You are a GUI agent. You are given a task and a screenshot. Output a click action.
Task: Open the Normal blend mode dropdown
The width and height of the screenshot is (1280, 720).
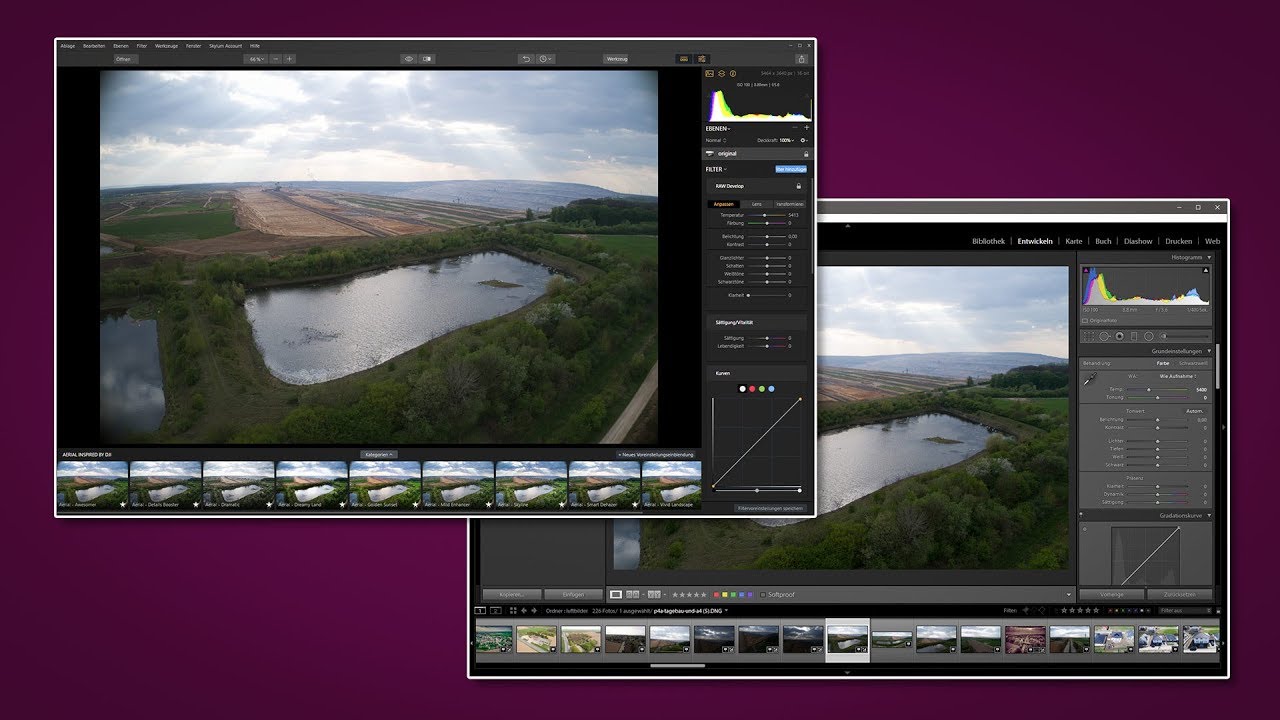point(716,140)
